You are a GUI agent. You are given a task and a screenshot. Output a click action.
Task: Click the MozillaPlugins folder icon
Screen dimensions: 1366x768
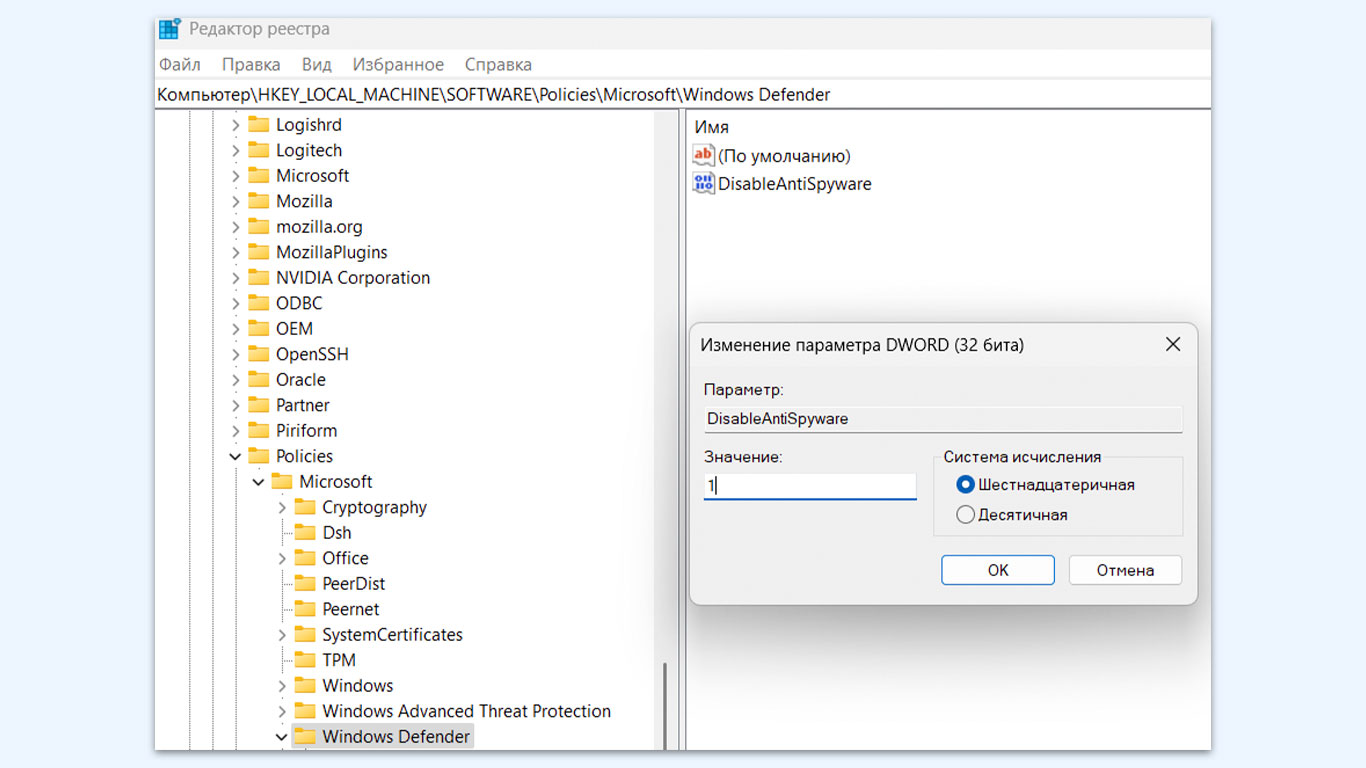click(x=259, y=252)
